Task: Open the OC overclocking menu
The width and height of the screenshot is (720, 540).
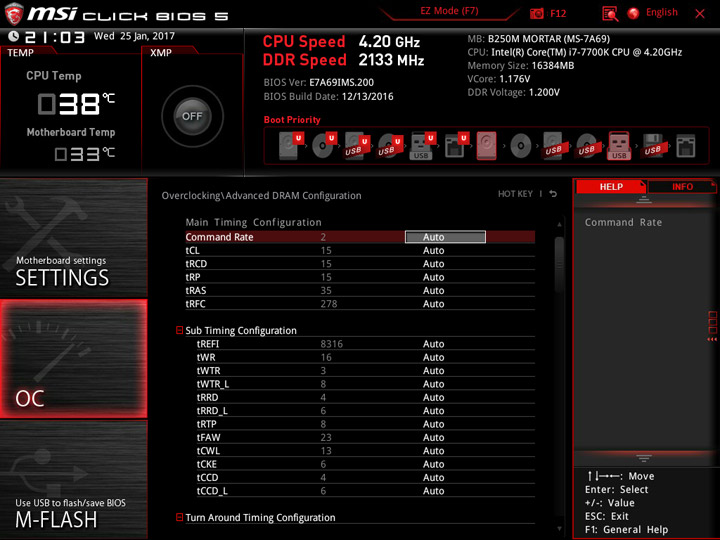Action: click(73, 359)
